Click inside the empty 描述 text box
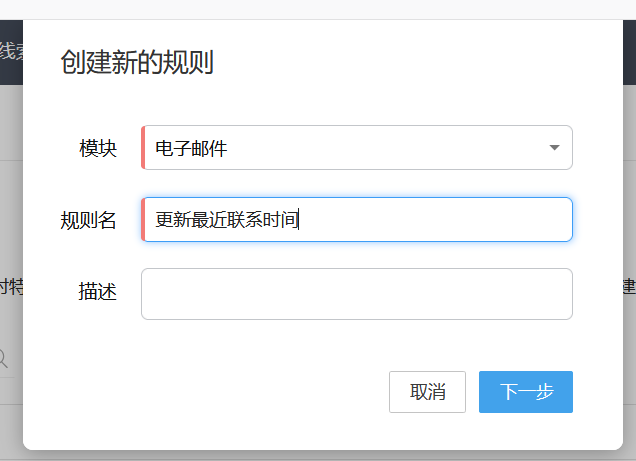 click(x=356, y=294)
